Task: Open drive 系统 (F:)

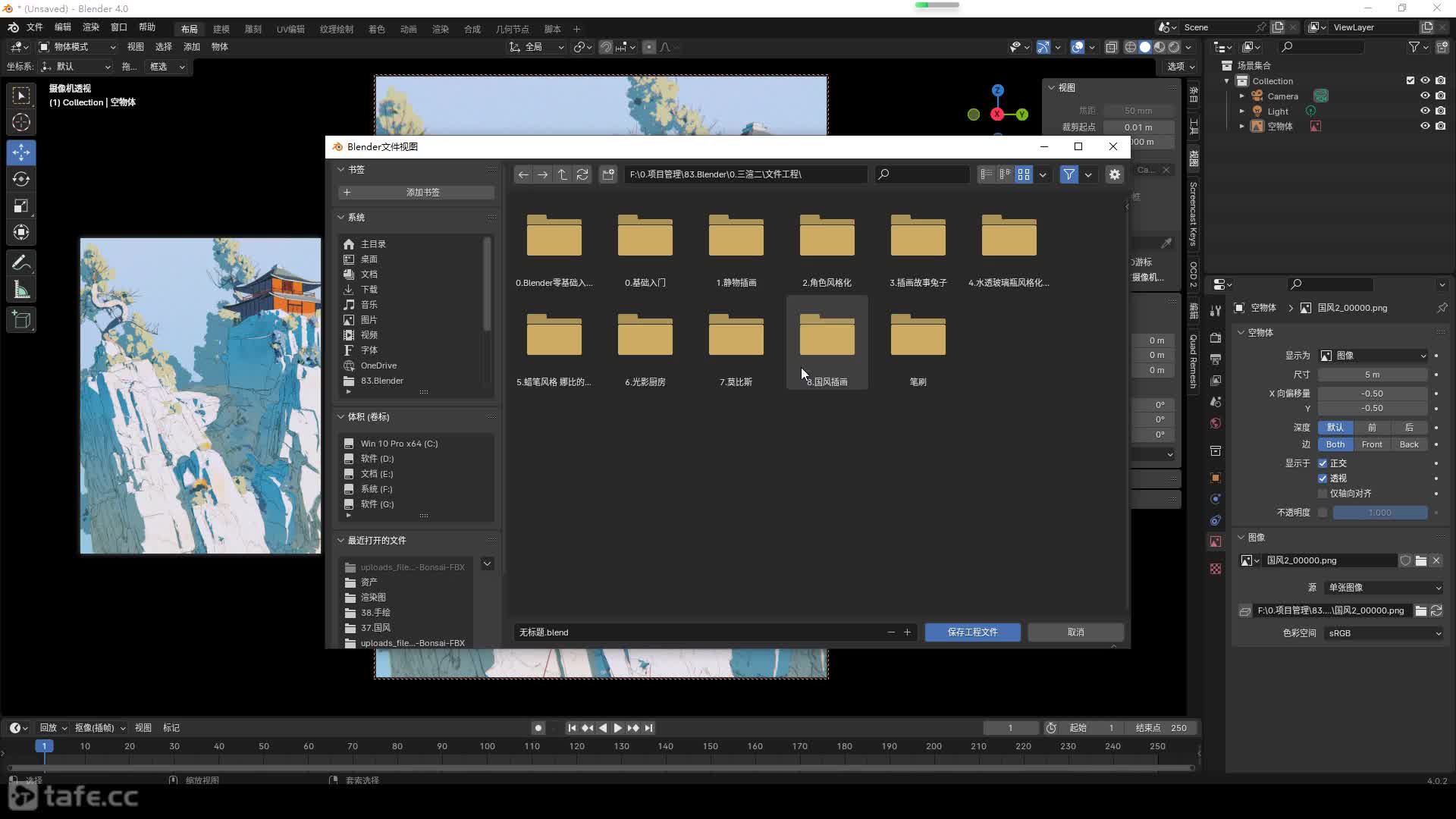Action: (x=376, y=489)
